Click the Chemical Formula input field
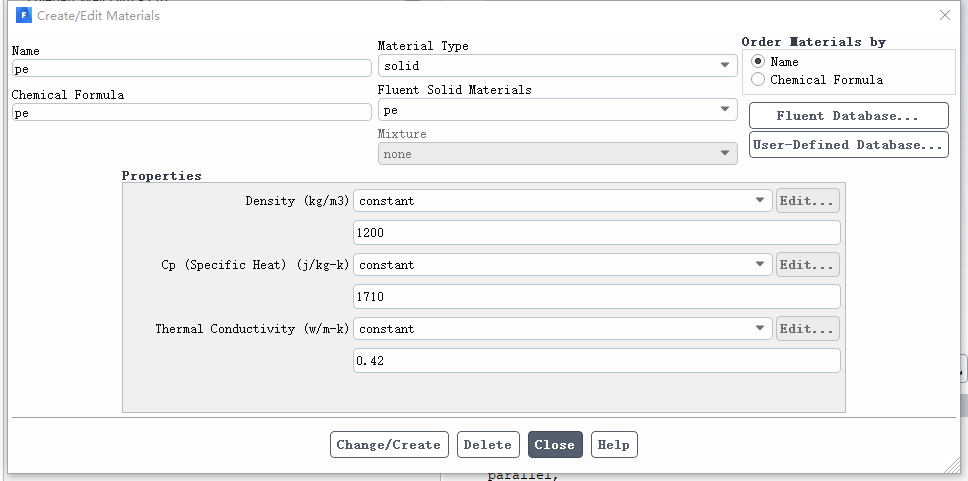Image resolution: width=968 pixels, height=481 pixels. tap(191, 112)
